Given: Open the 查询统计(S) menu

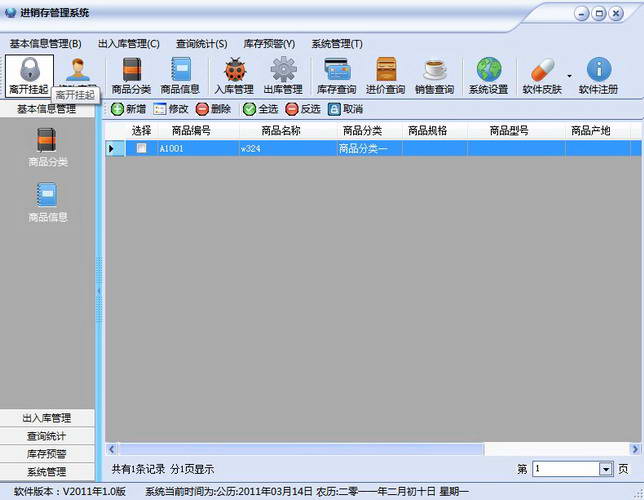Looking at the screenshot, I should tap(202, 44).
